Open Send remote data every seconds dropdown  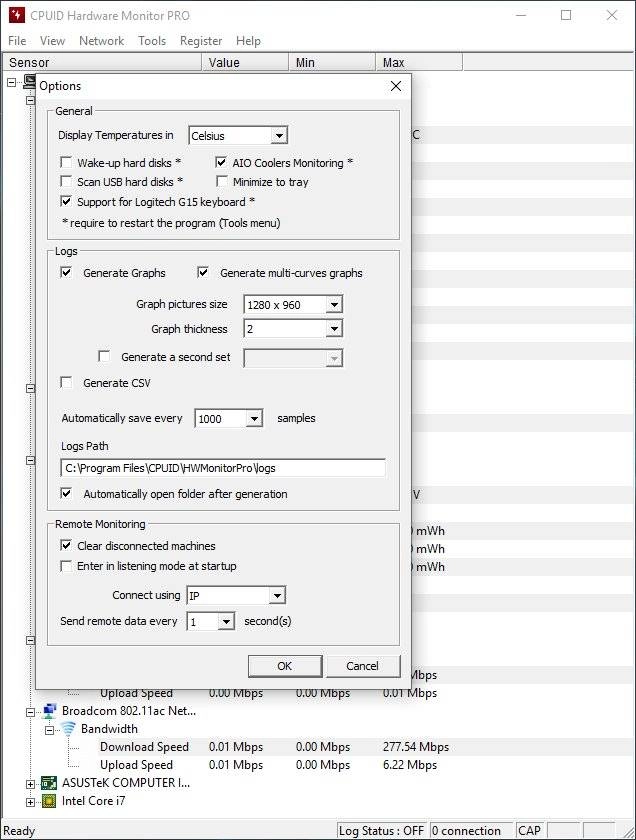[x=227, y=621]
